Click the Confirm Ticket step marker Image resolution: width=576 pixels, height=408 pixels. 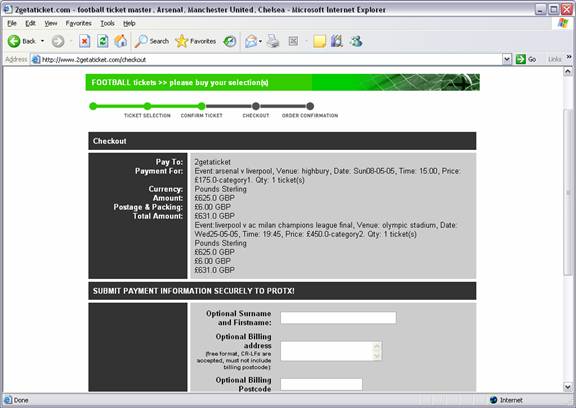[x=201, y=106]
